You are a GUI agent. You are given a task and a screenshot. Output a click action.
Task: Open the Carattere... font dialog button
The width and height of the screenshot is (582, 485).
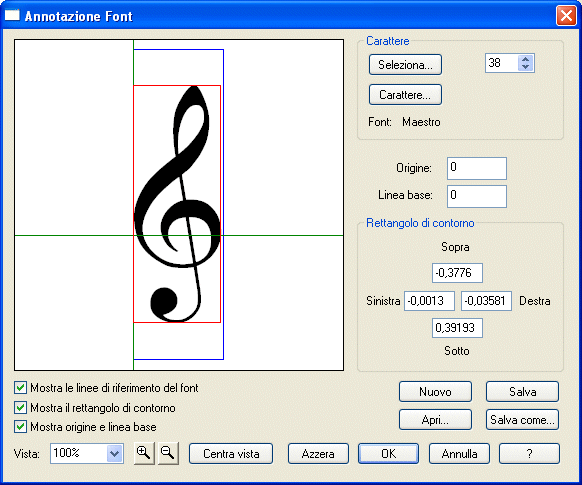point(405,95)
